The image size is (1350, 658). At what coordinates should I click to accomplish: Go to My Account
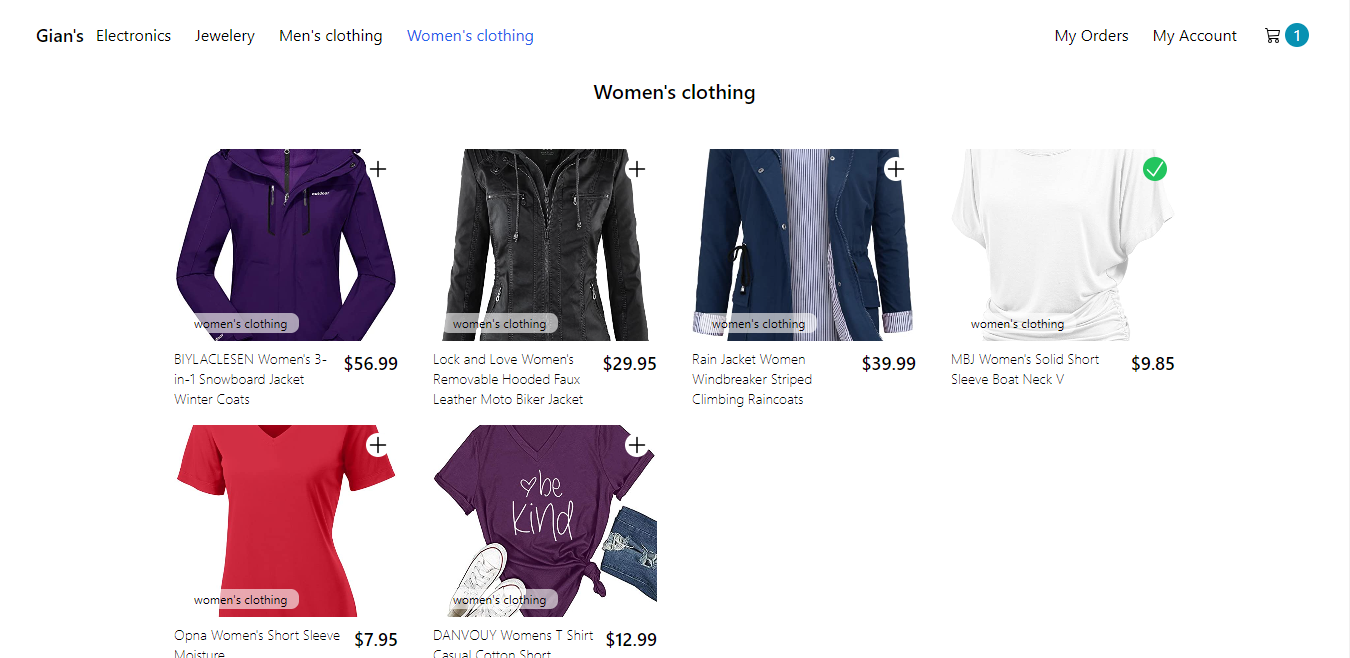point(1195,36)
